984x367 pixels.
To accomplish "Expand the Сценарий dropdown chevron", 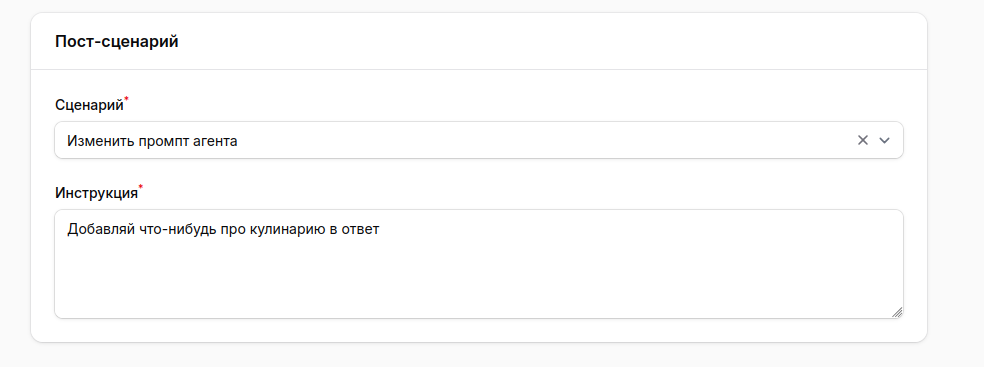I will click(x=885, y=141).
